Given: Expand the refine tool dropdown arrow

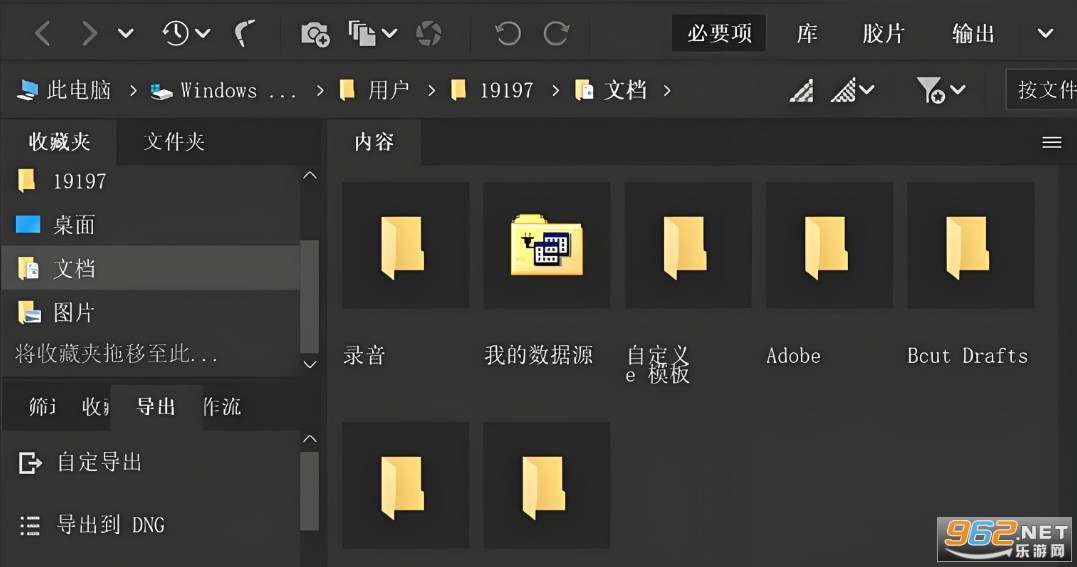Looking at the screenshot, I should [x=389, y=33].
